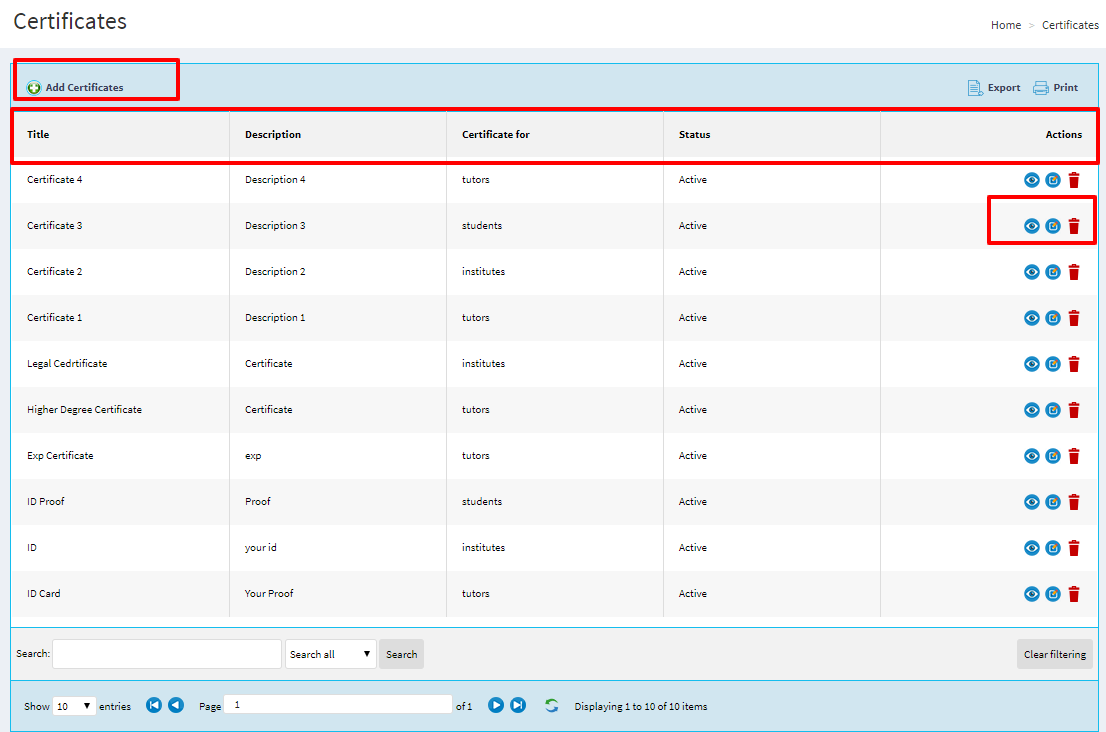Delete the ID Proof certificate
Viewport: 1106px width, 732px height.
pyautogui.click(x=1074, y=502)
